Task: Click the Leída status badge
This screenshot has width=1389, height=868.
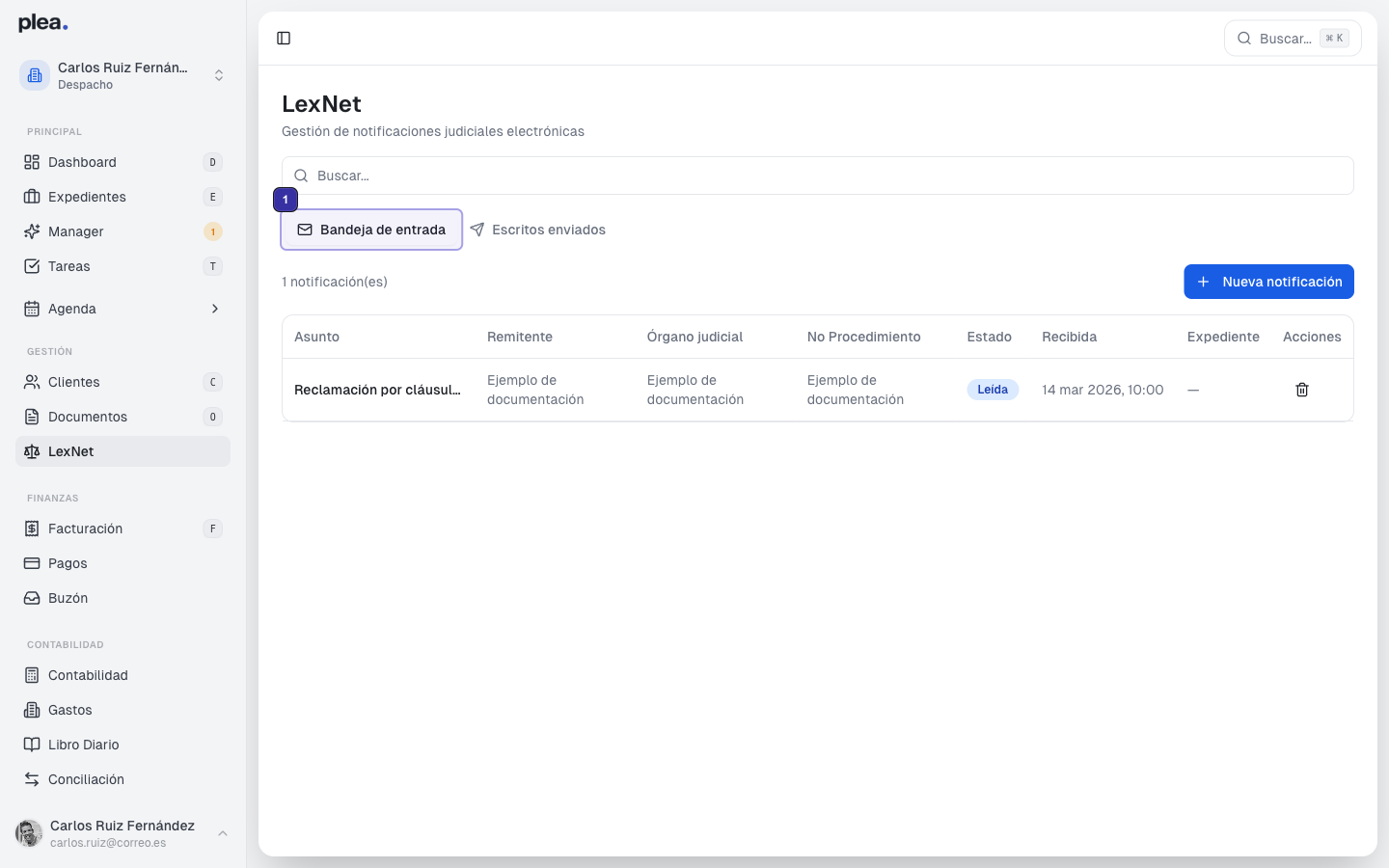Action: (x=993, y=390)
